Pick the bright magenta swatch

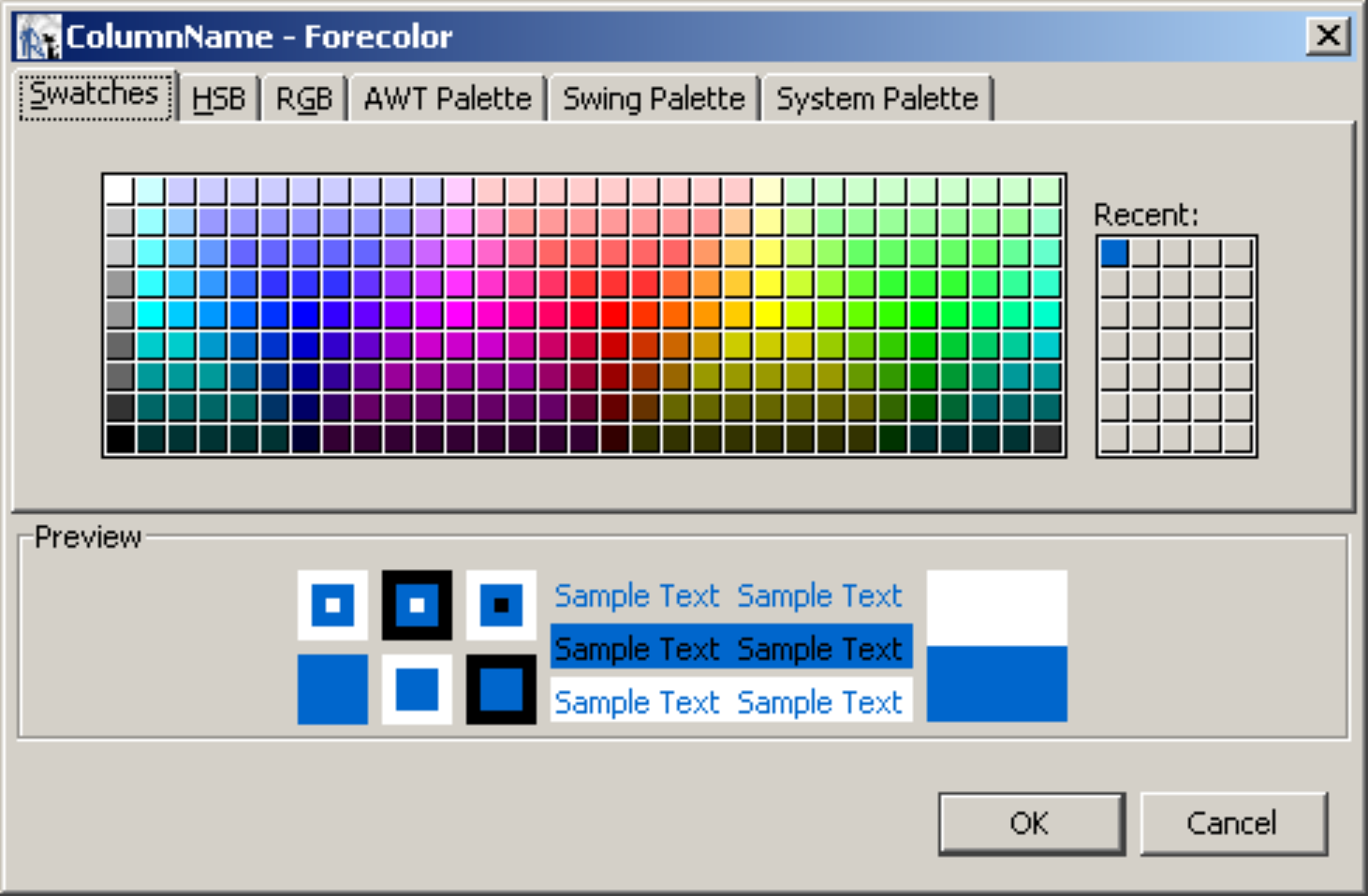[x=459, y=315]
